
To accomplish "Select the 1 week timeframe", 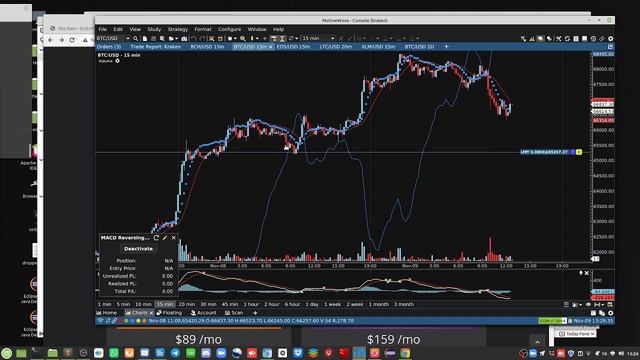I will 332,304.
